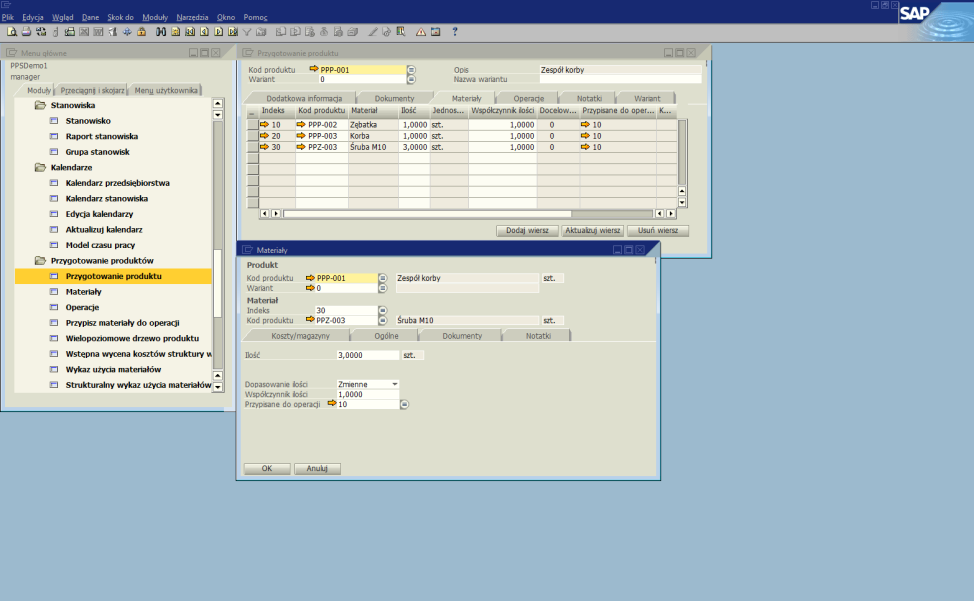This screenshot has height=601, width=974.
Task: Select the Śruba M10 cell in table
Action: [x=373, y=147]
